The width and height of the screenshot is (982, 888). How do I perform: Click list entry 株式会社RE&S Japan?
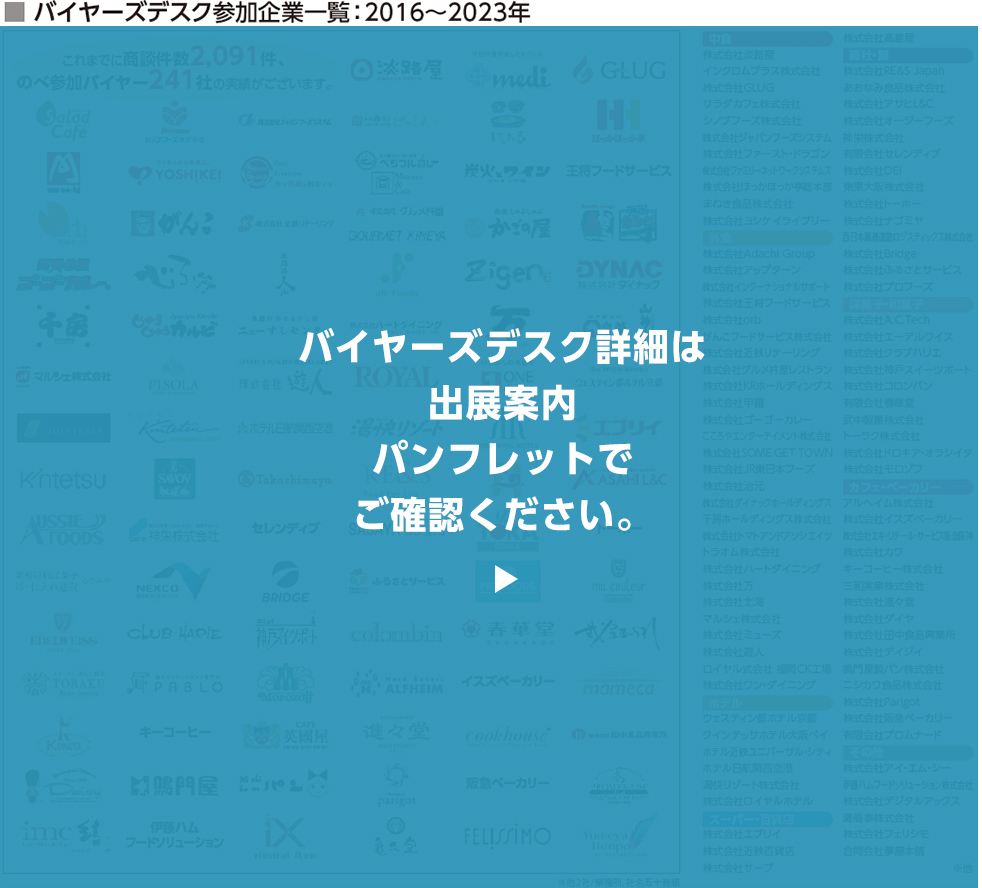[894, 71]
